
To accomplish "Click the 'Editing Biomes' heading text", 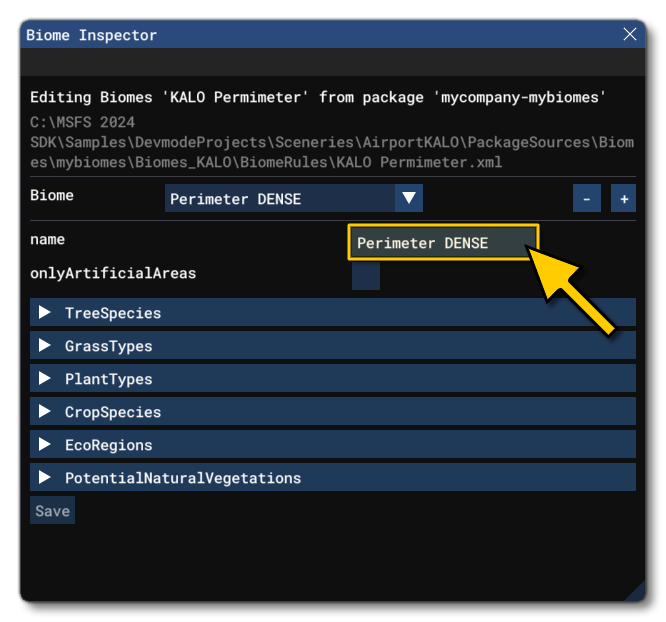I will point(318,98).
